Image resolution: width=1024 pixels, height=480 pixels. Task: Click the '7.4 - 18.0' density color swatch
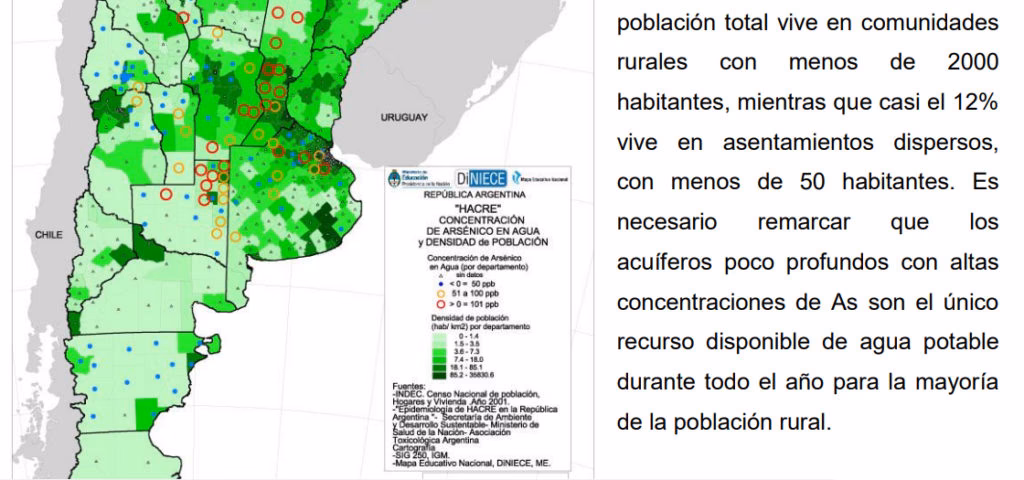pyautogui.click(x=440, y=360)
